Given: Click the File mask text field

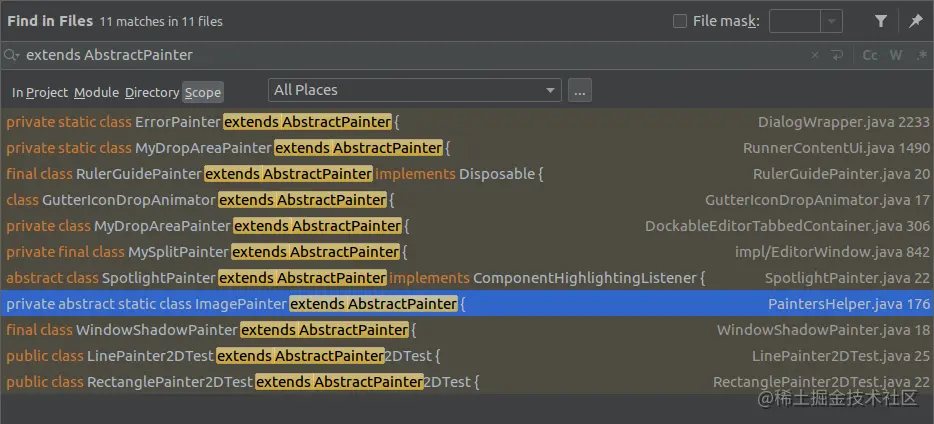Looking at the screenshot, I should coord(795,21).
